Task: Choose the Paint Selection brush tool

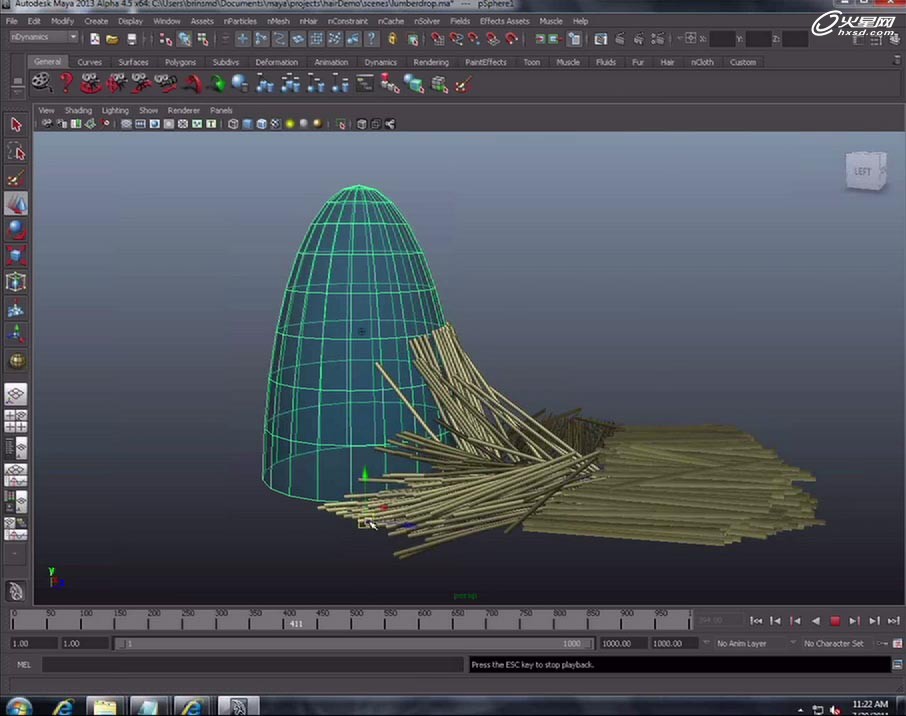Action: [x=16, y=178]
